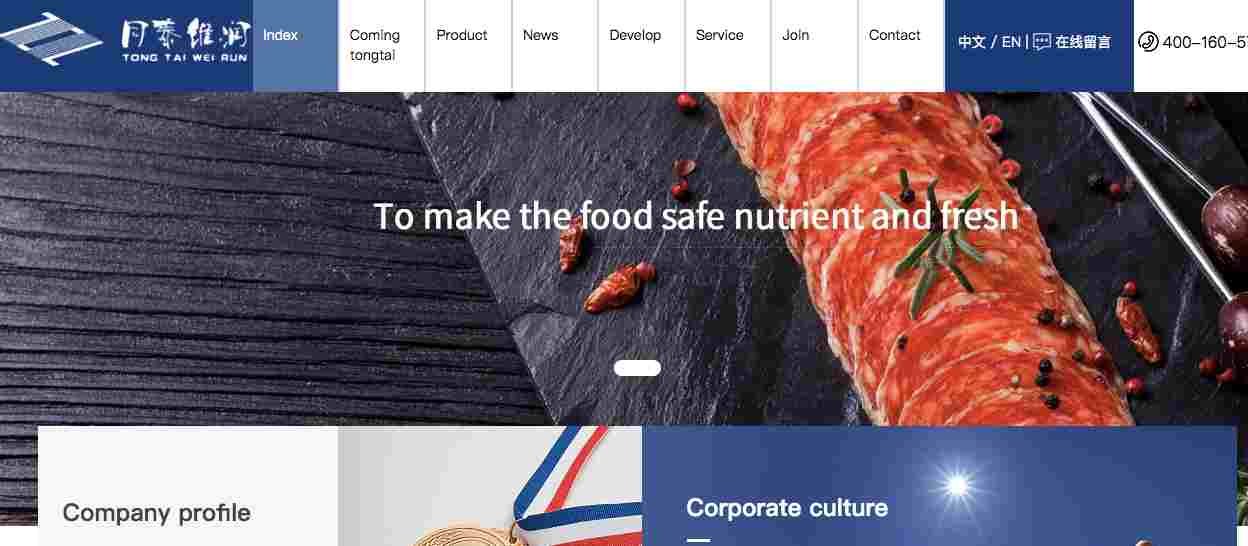Switch language to 中文
This screenshot has width=1248, height=546.
971,42
